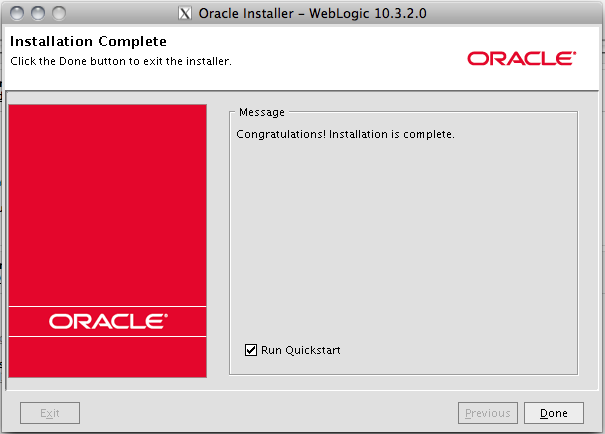The width and height of the screenshot is (605, 434).
Task: Click the 'Message' group label
Action: [262, 112]
